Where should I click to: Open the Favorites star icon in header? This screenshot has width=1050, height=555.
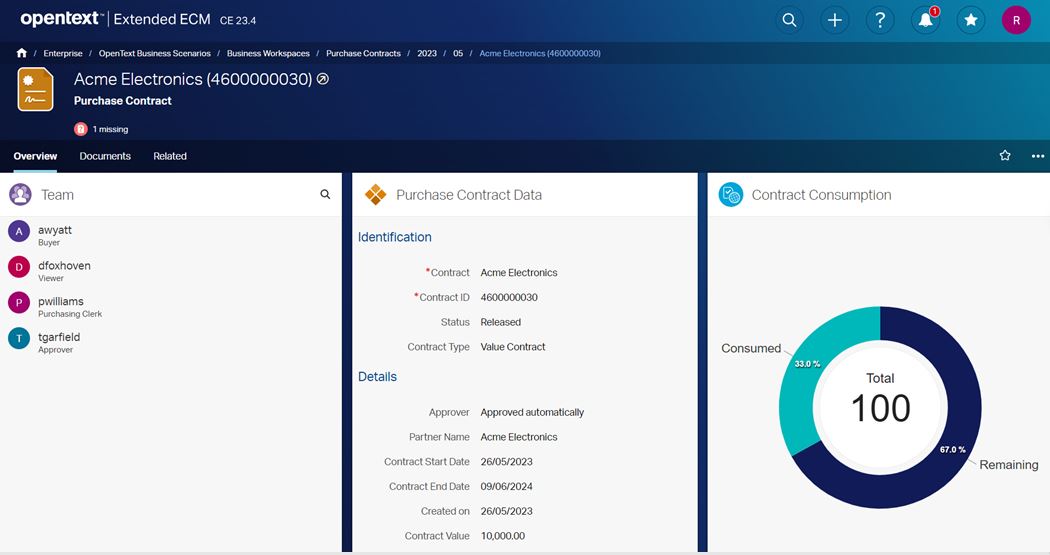click(x=970, y=20)
